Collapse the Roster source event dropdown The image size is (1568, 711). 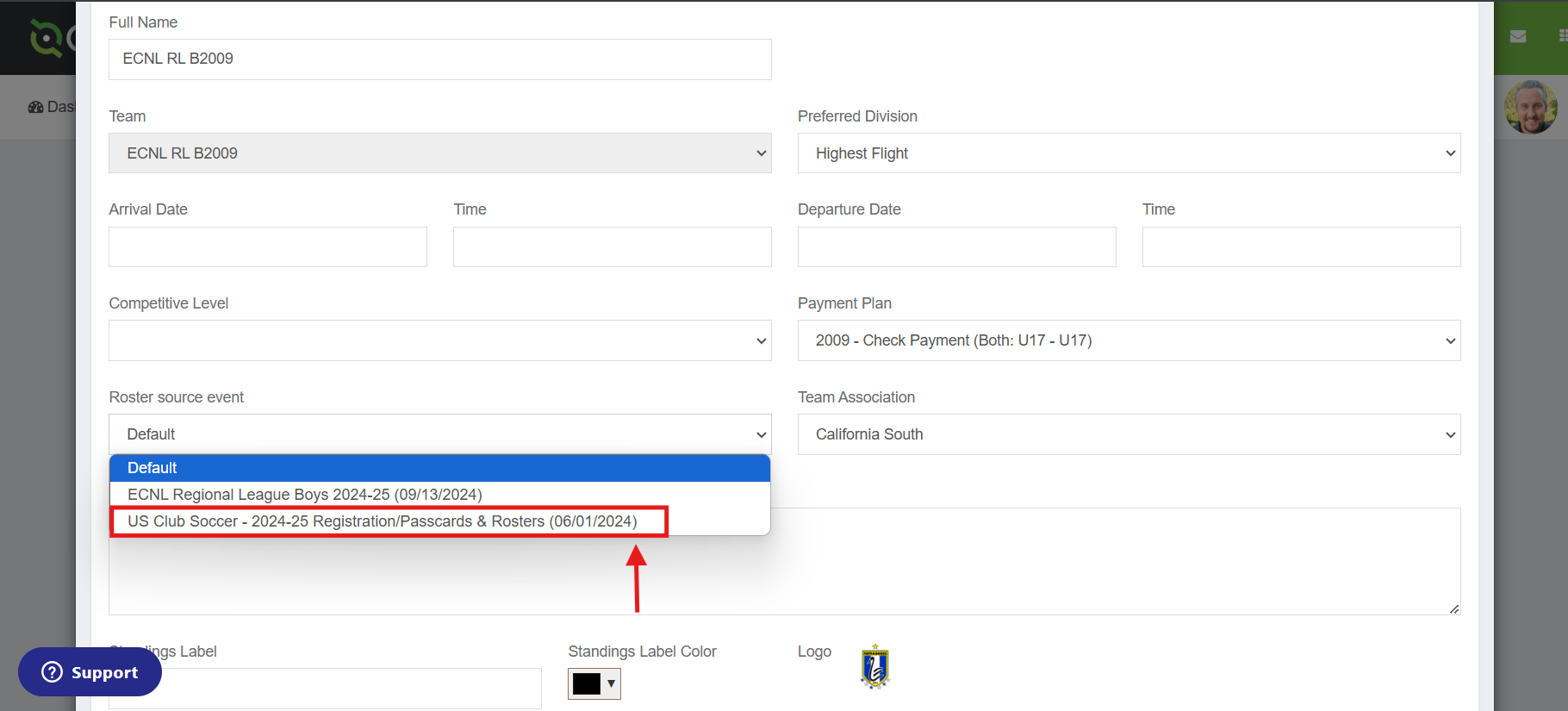pyautogui.click(x=440, y=434)
